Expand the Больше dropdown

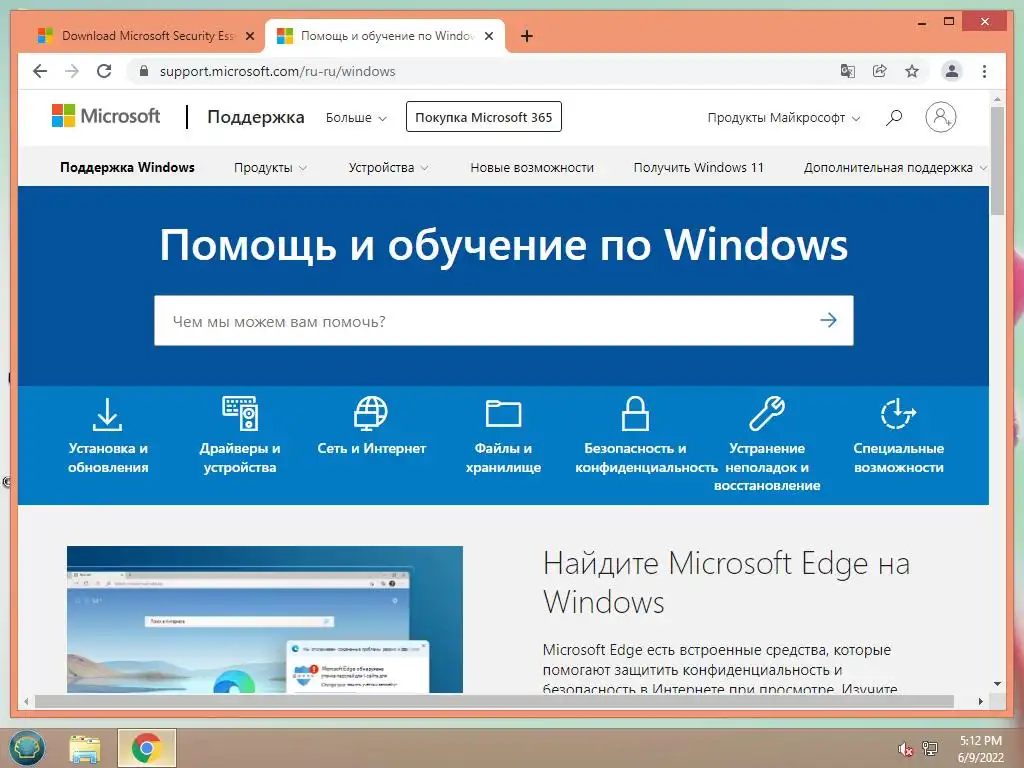[x=357, y=118]
